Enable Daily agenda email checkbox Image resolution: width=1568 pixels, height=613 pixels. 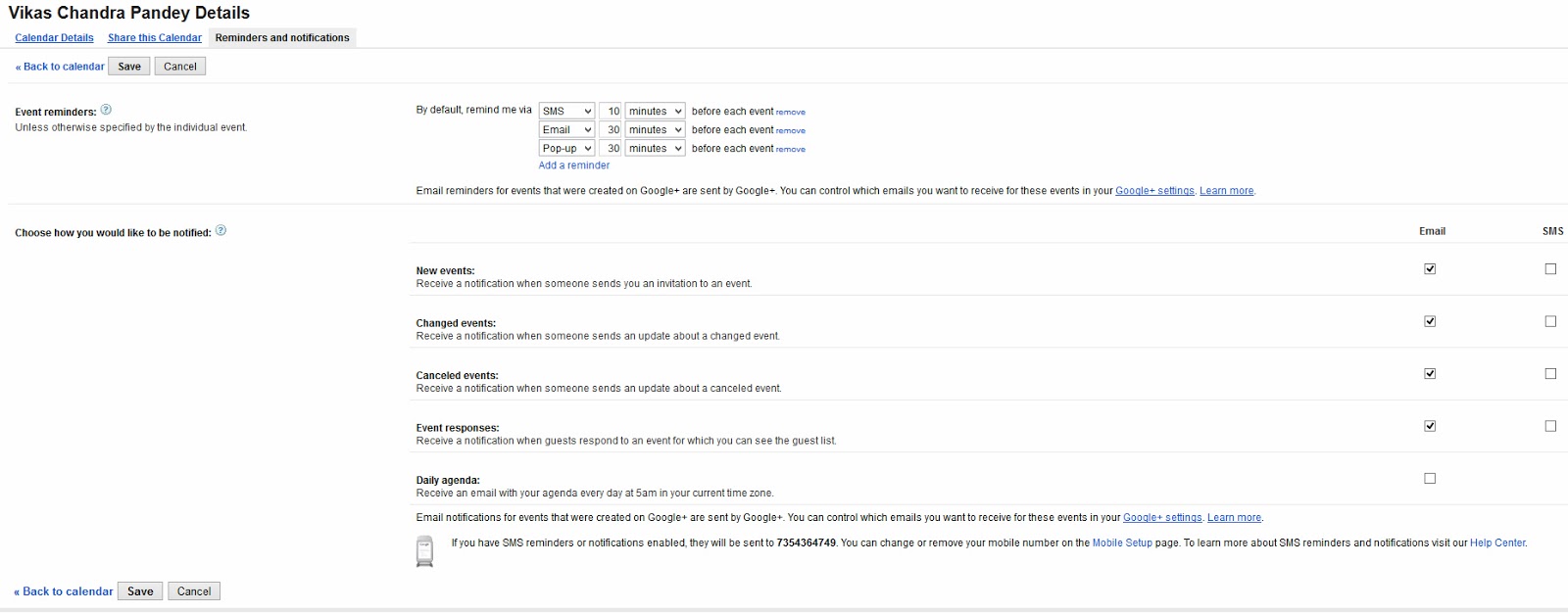pyautogui.click(x=1430, y=479)
